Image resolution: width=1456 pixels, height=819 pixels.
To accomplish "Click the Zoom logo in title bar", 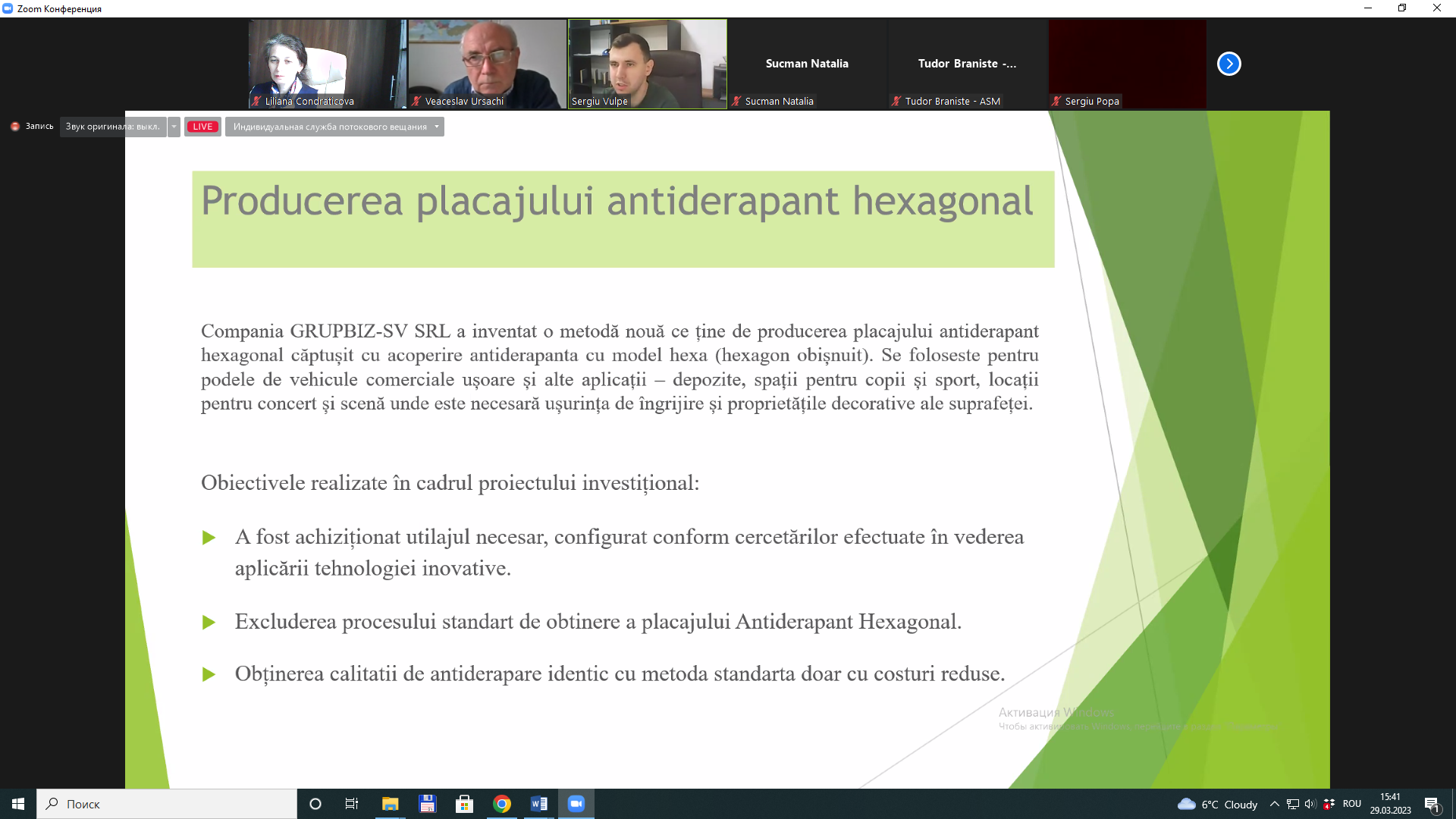I will [8, 8].
